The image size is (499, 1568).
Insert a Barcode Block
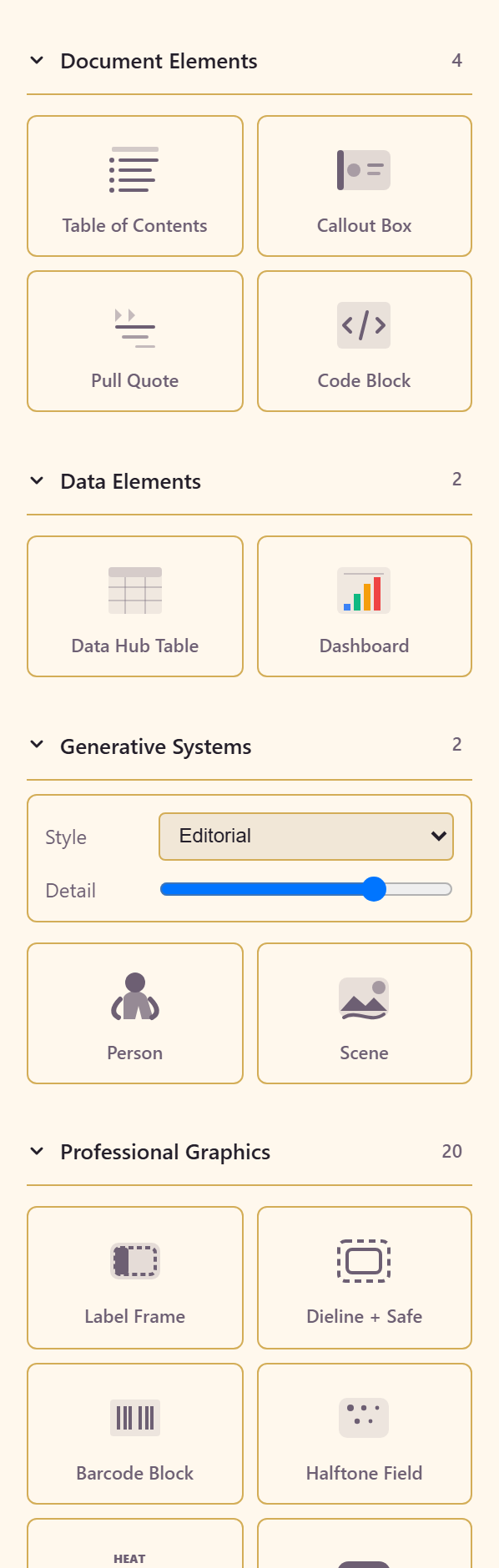135,1434
